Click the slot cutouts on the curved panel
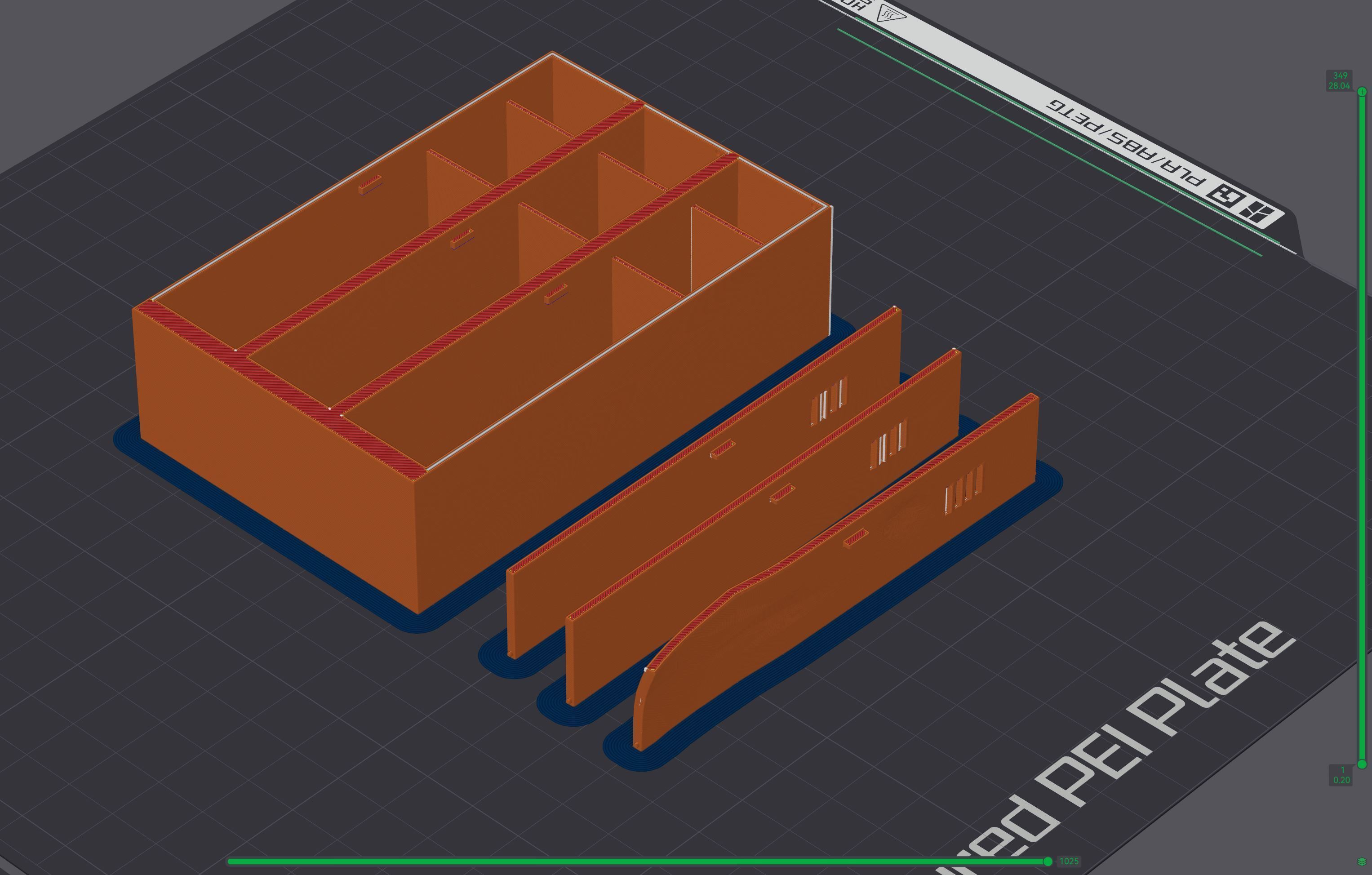The height and width of the screenshot is (875, 1372). point(964,489)
